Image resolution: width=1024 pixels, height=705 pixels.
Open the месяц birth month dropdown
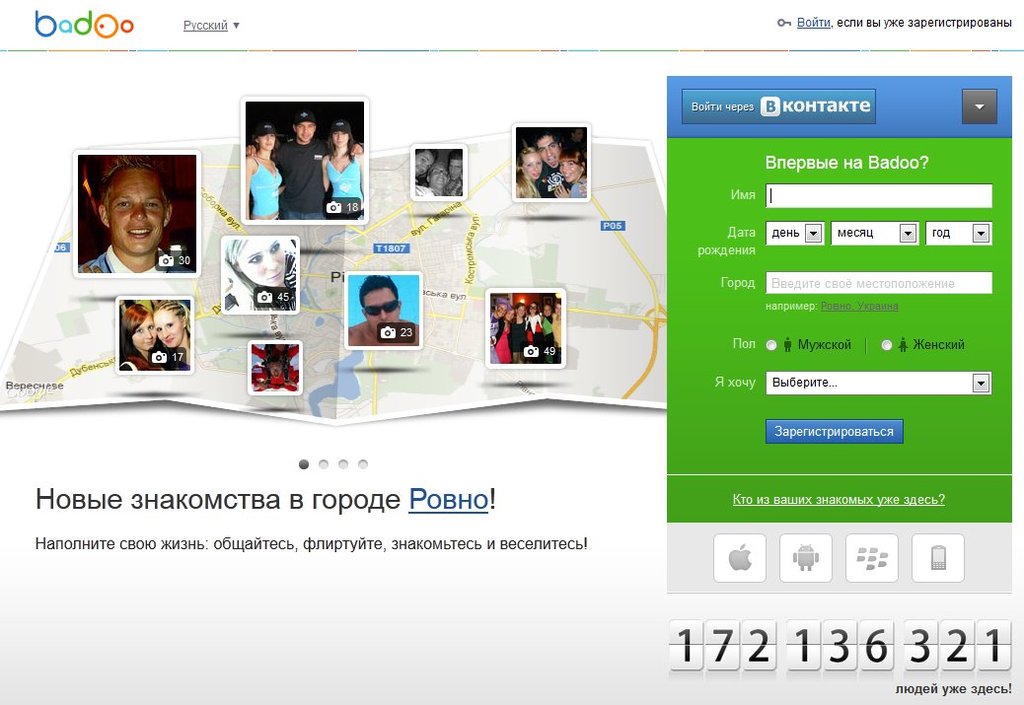[874, 233]
